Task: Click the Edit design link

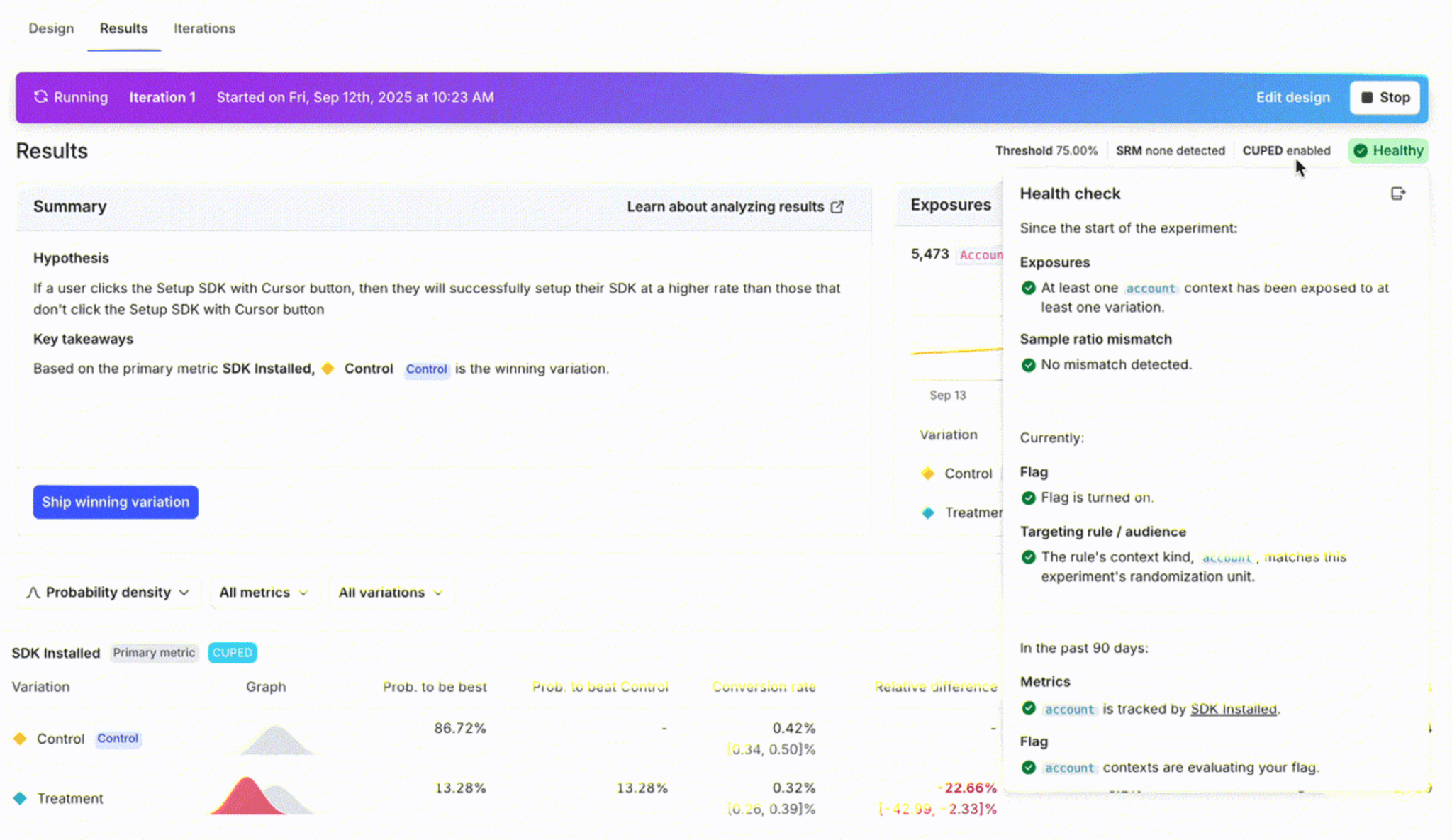Action: click(1292, 98)
